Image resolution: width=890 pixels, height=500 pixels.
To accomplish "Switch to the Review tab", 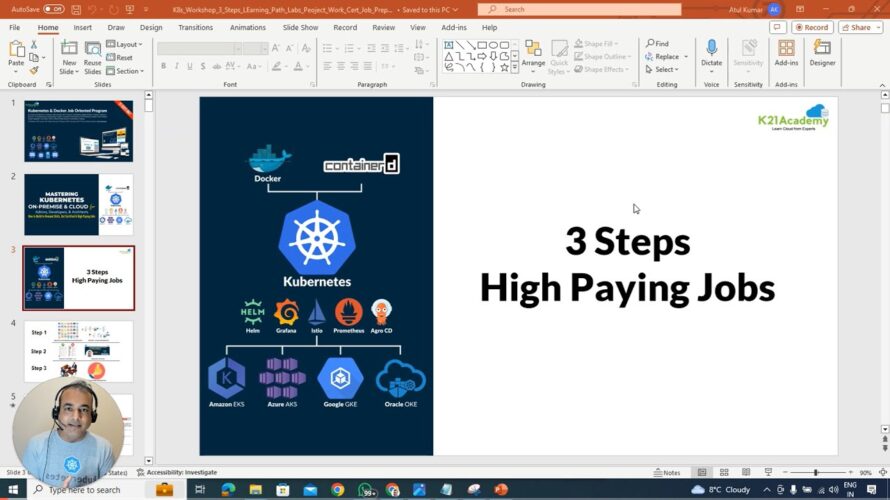I will pyautogui.click(x=383, y=27).
